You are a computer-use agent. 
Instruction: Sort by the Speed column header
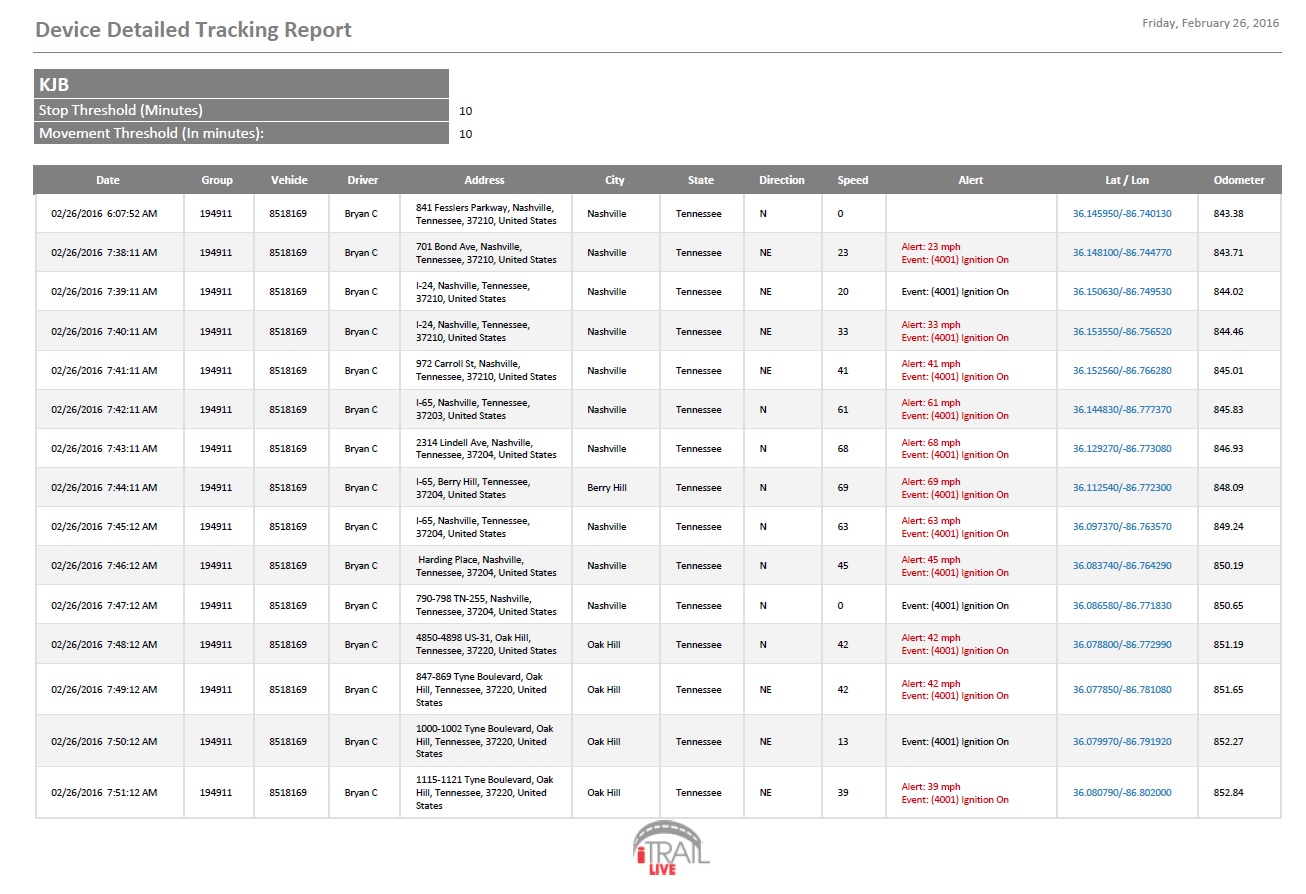(852, 180)
